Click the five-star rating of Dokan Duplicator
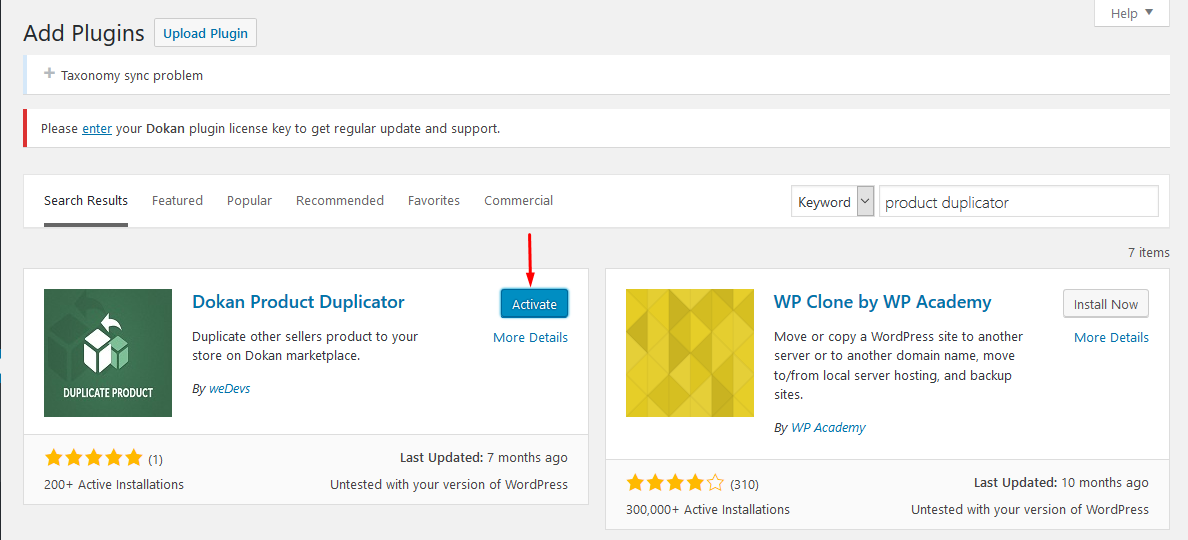The image size is (1188, 540). [x=93, y=458]
